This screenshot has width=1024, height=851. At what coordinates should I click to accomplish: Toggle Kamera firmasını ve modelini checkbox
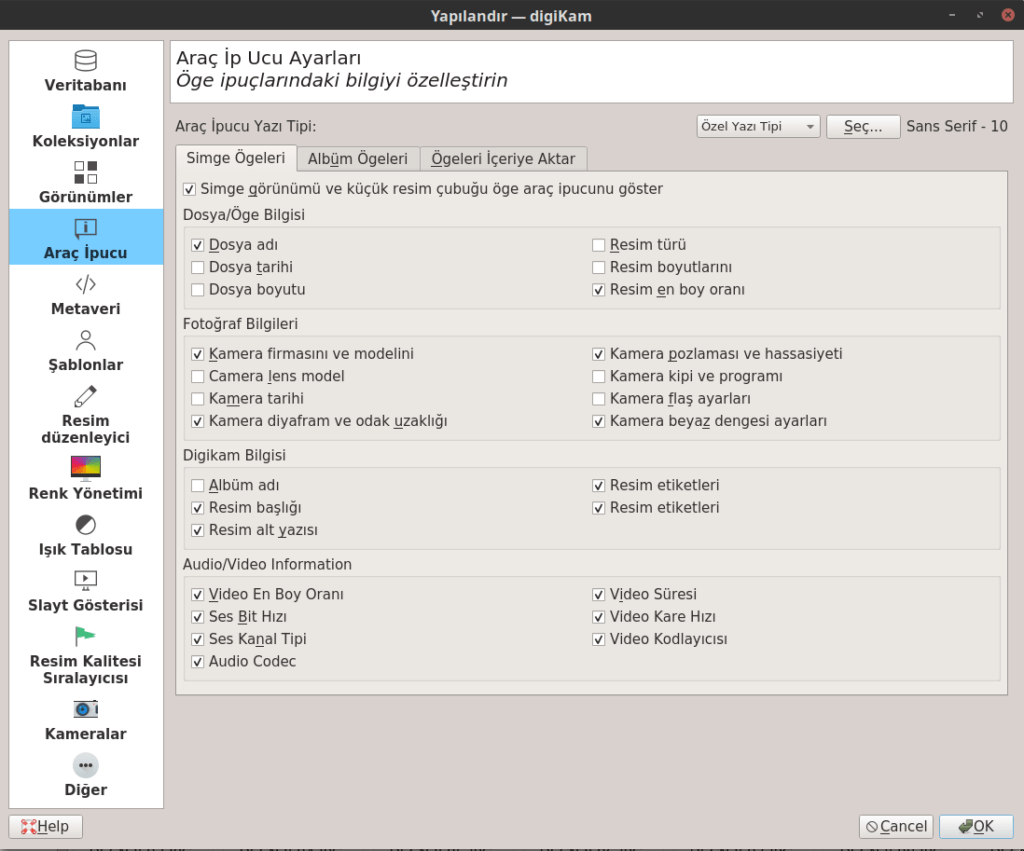[x=197, y=354]
